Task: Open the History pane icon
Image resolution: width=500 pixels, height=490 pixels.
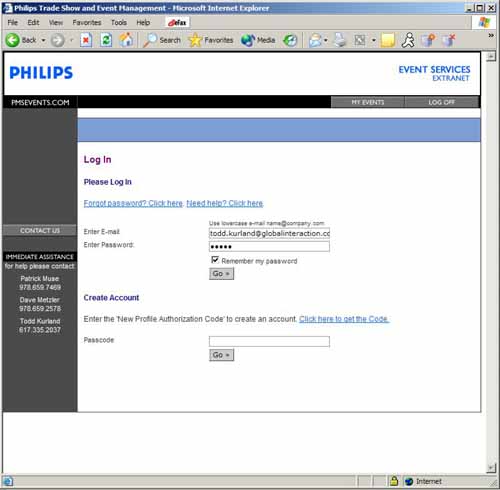Action: point(290,40)
